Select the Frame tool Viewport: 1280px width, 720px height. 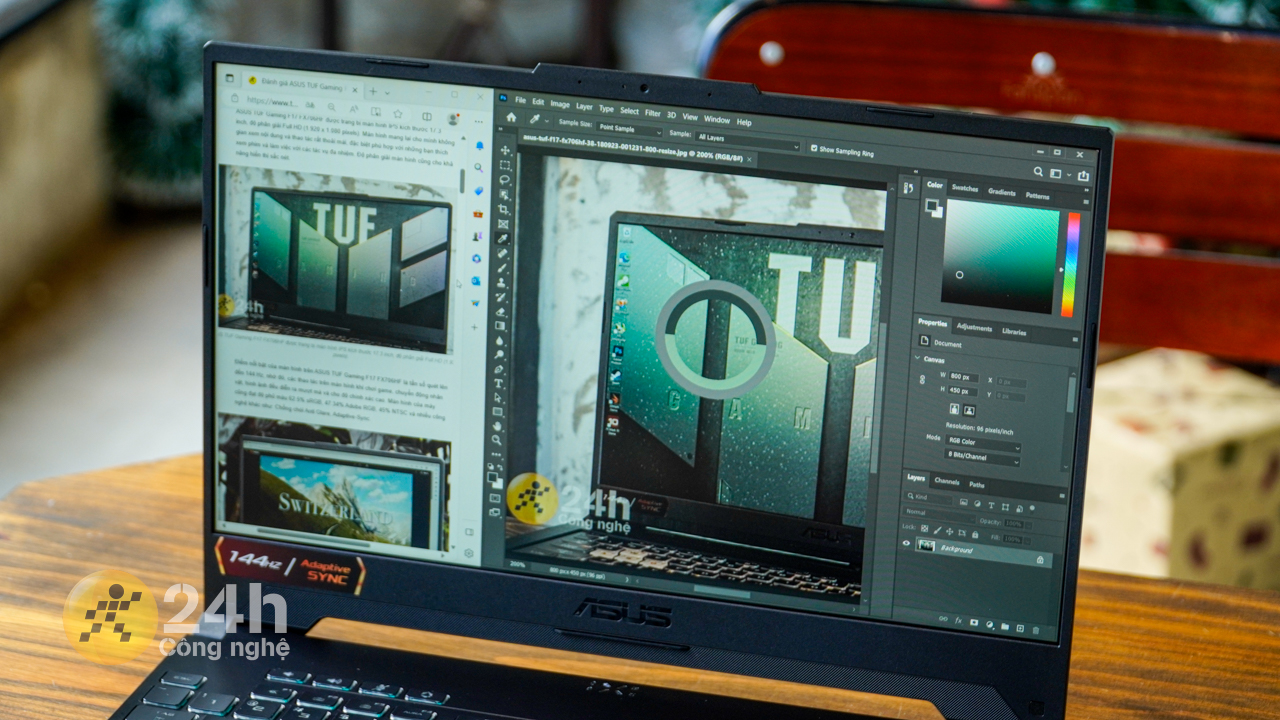click(503, 224)
